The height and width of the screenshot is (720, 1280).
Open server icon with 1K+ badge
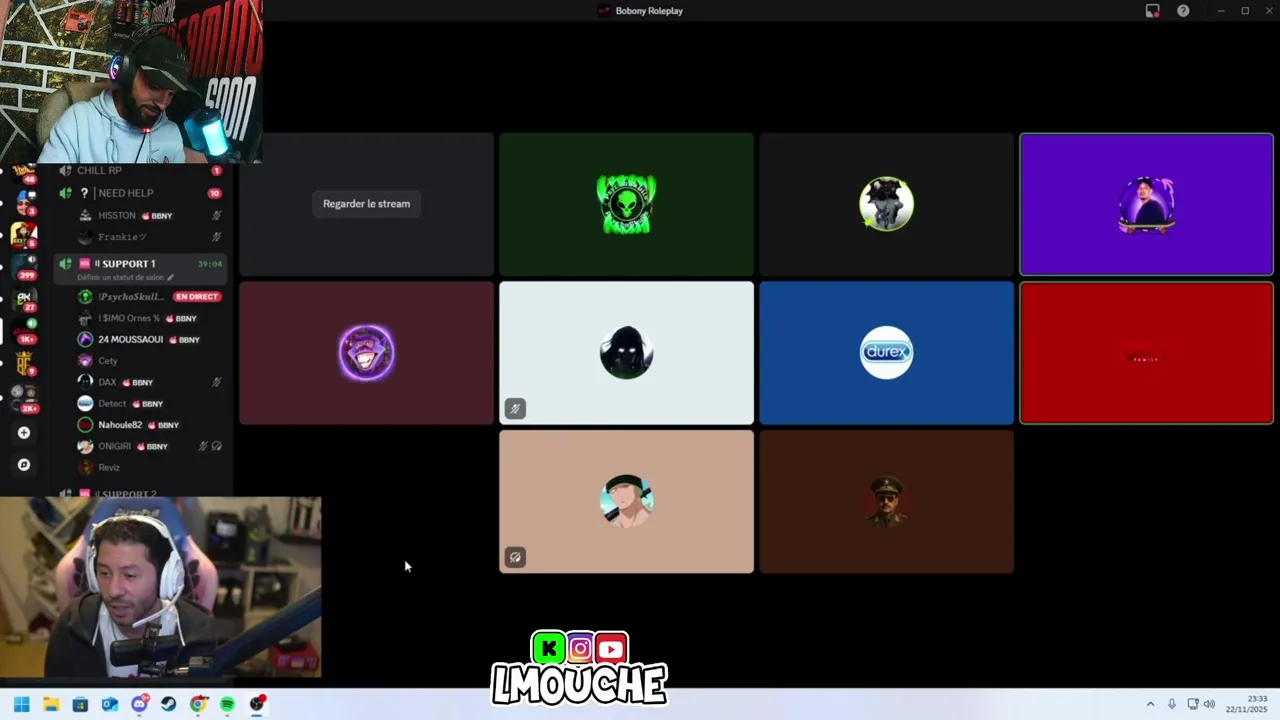click(24, 331)
